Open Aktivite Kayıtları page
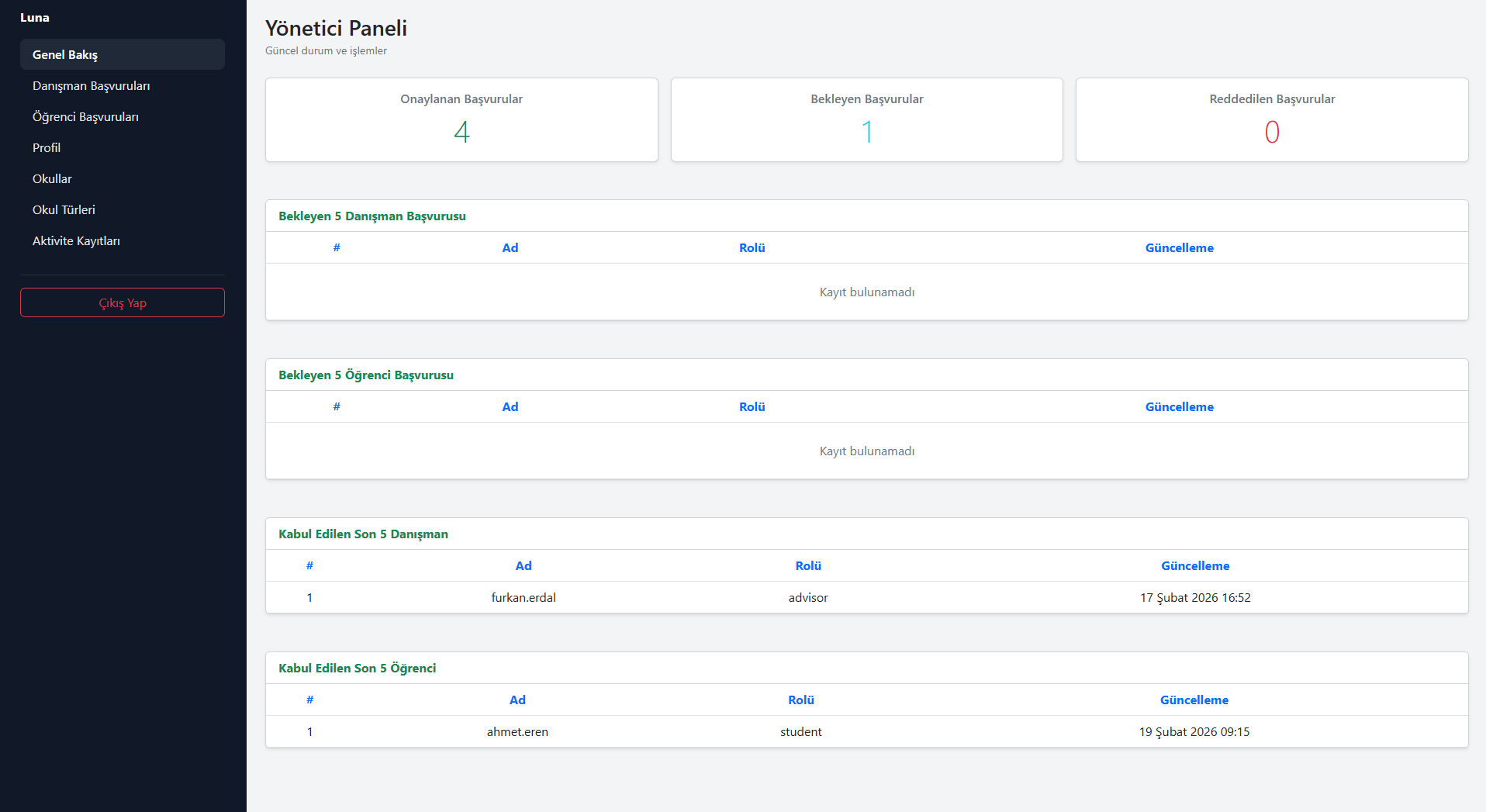This screenshot has width=1486, height=812. [x=123, y=240]
